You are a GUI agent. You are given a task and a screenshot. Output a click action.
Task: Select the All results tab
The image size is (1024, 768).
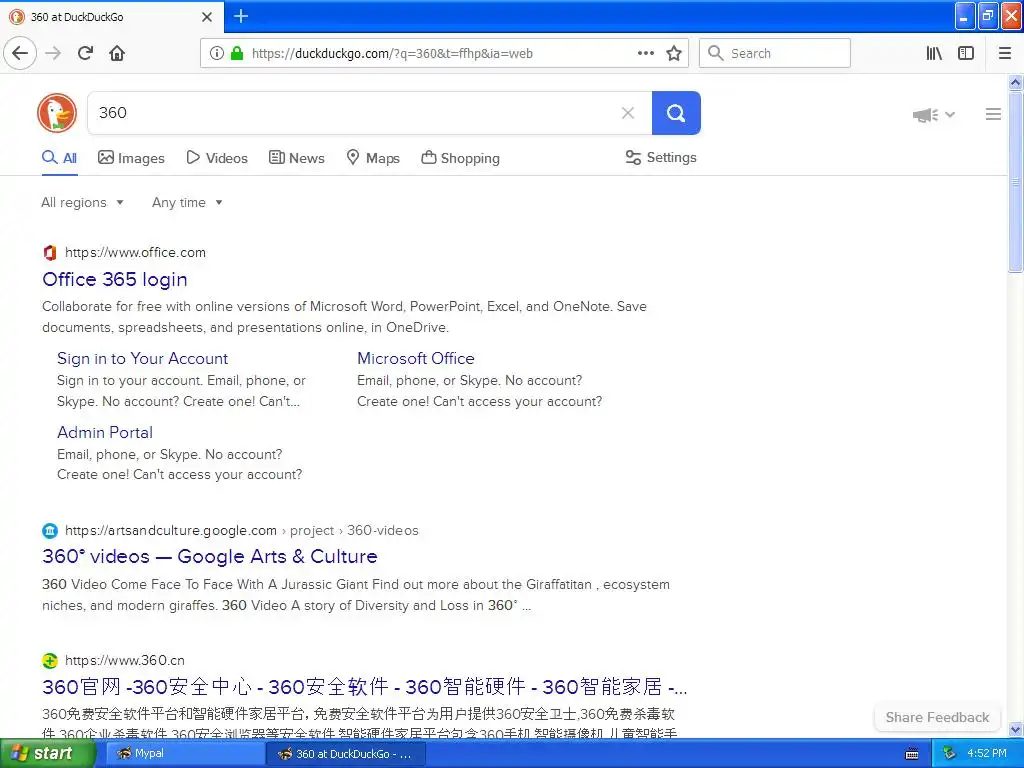[59, 158]
